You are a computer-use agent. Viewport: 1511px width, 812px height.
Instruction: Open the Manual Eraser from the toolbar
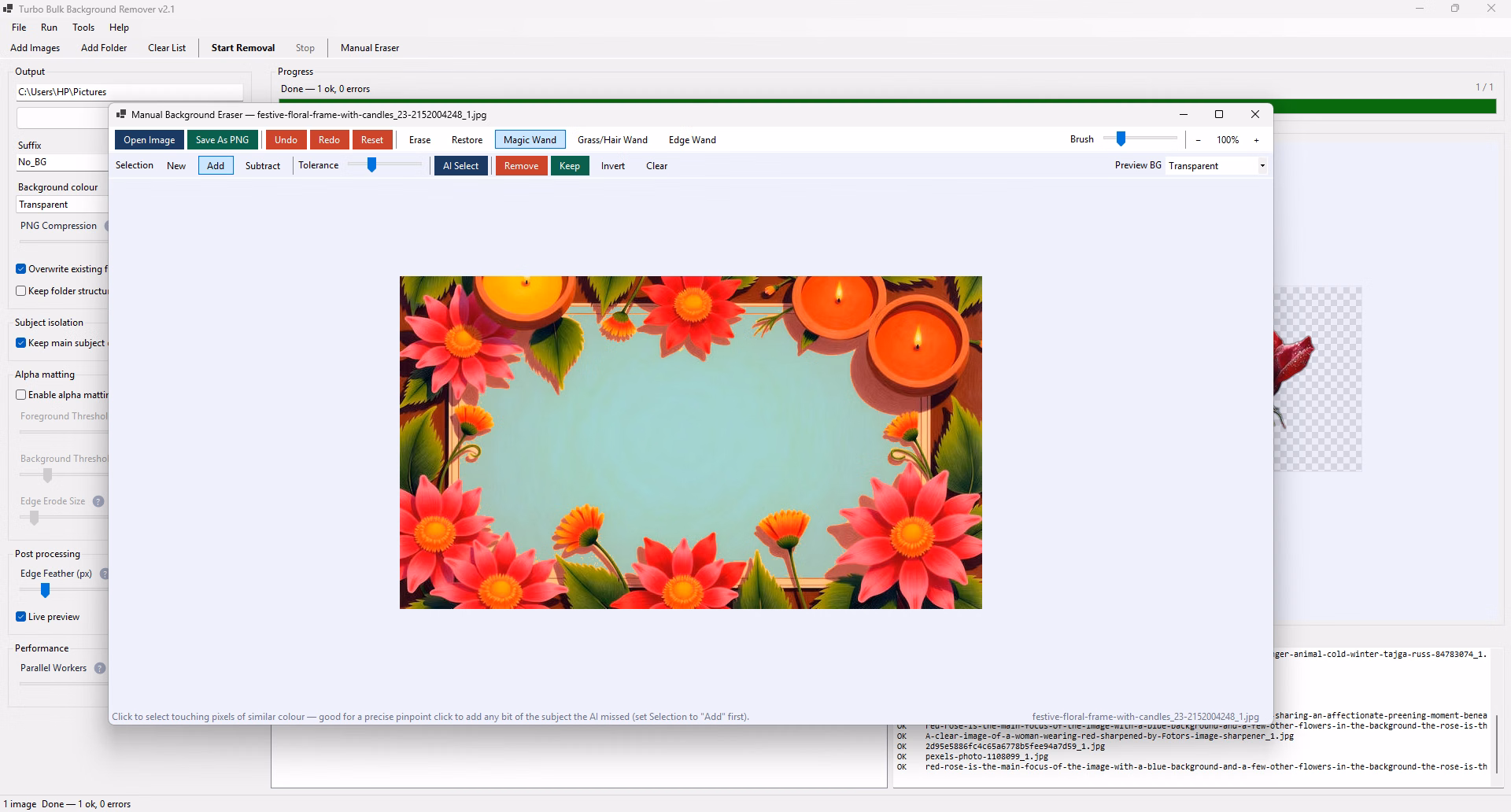(x=370, y=48)
